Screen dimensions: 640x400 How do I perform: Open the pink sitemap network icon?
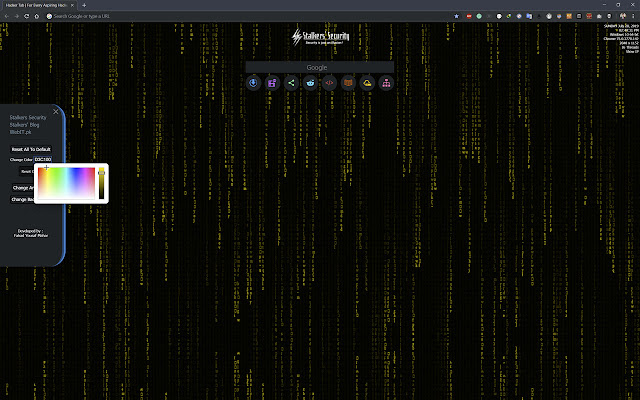[386, 83]
